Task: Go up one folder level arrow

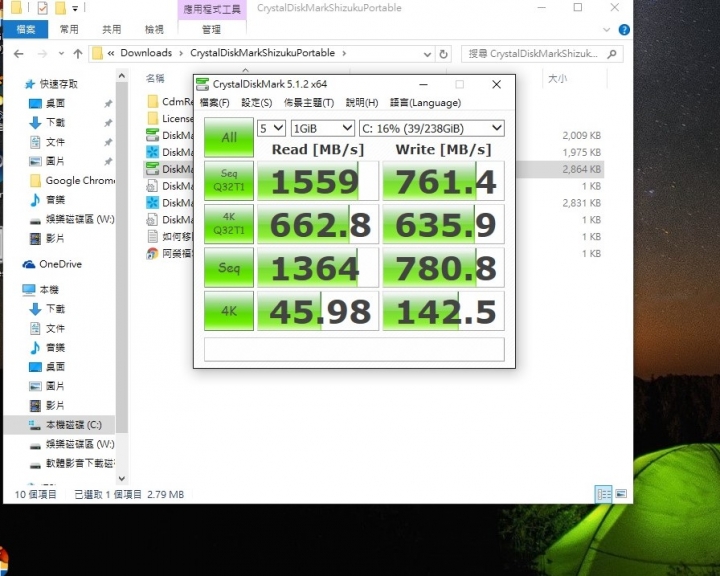Action: (78, 54)
